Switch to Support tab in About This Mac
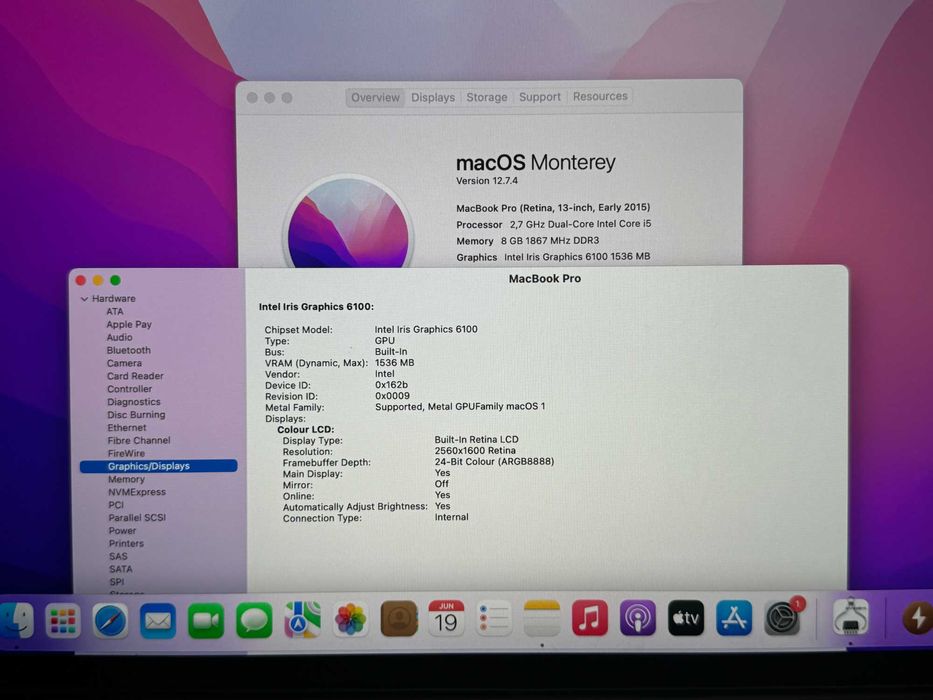The image size is (933, 700). click(x=540, y=96)
